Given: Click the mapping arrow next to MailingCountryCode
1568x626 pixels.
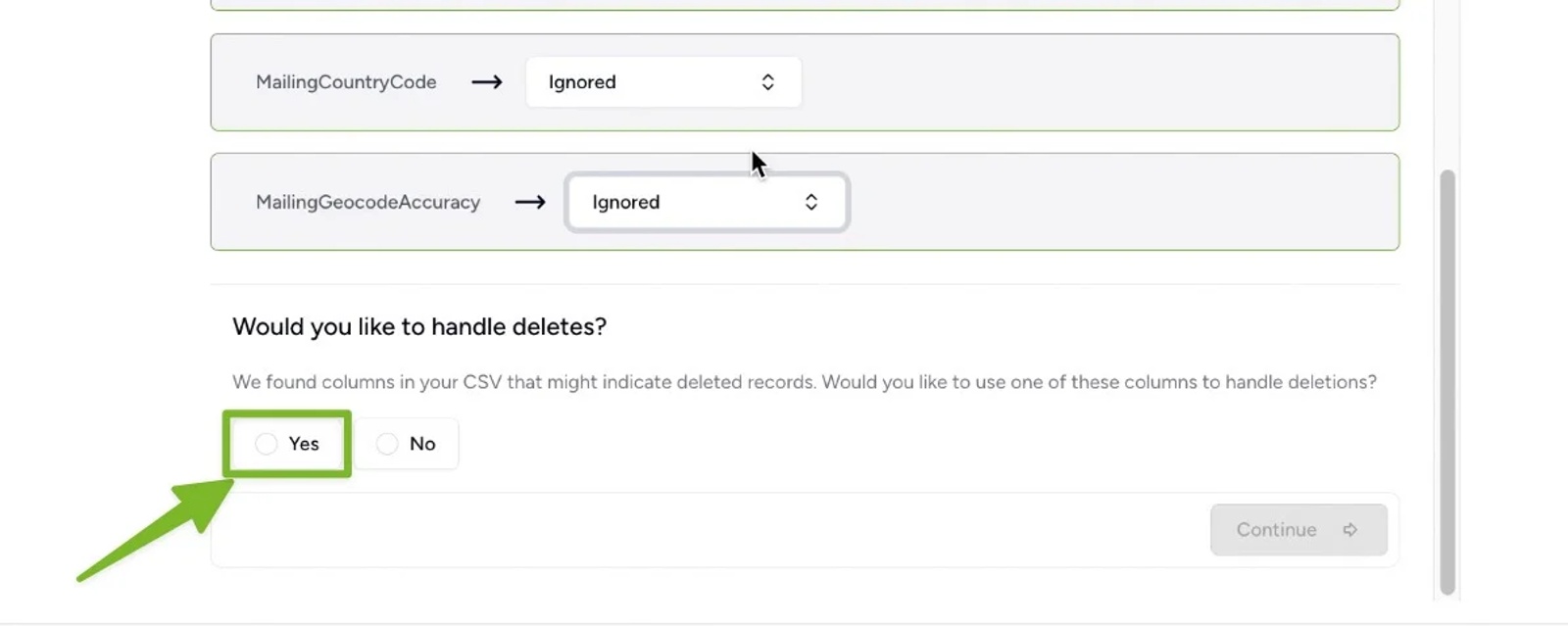Looking at the screenshot, I should pyautogui.click(x=485, y=82).
